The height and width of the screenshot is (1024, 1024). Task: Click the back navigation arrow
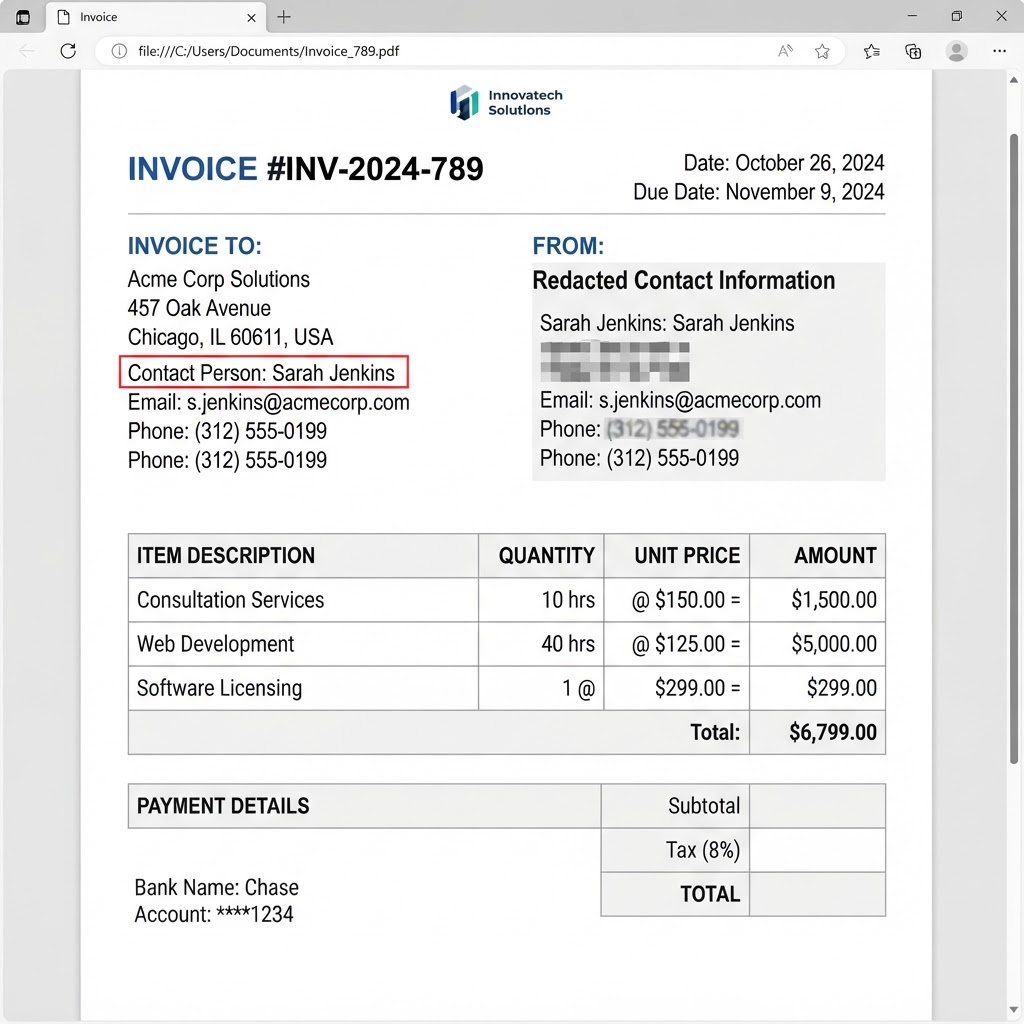coord(26,51)
